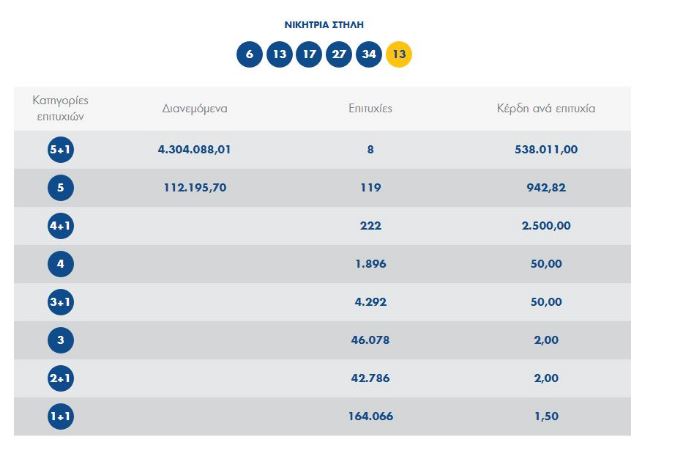Select the 1+1 category badge

(x=61, y=416)
